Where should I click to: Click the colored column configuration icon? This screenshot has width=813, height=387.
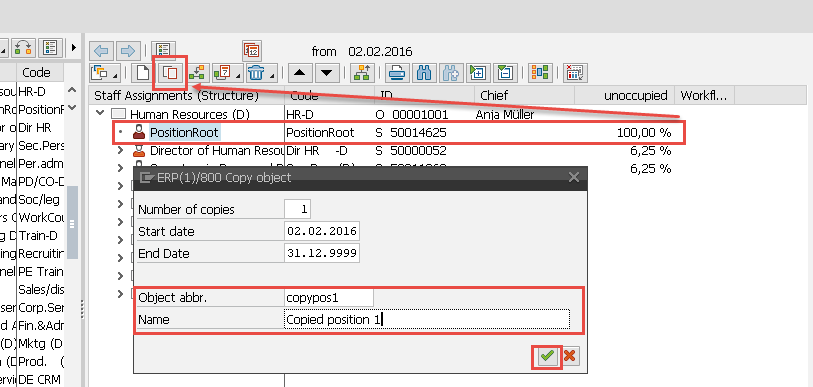[540, 73]
